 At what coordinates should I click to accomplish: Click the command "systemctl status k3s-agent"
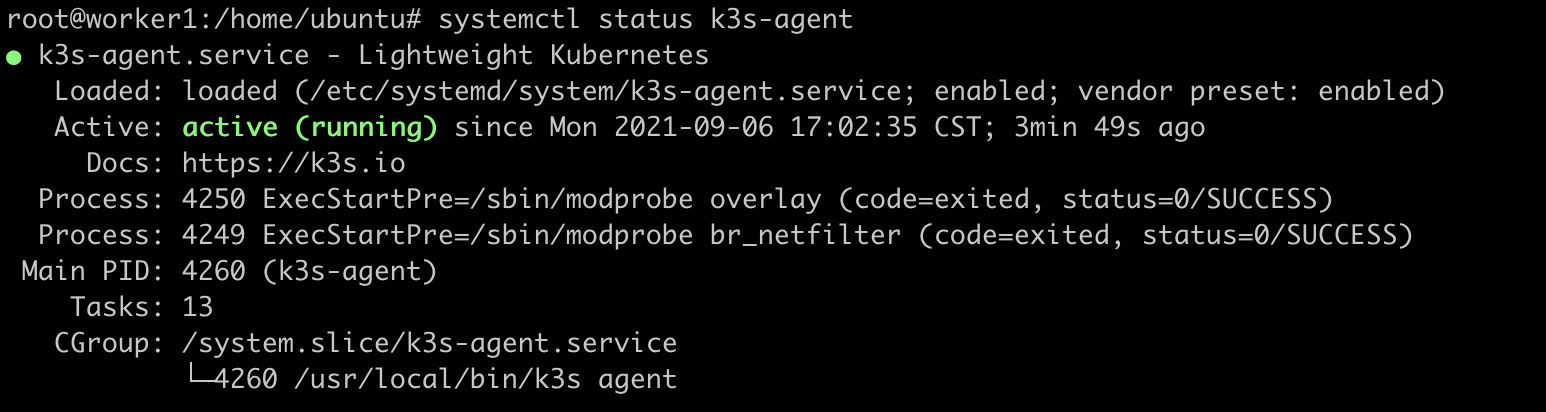point(646,20)
